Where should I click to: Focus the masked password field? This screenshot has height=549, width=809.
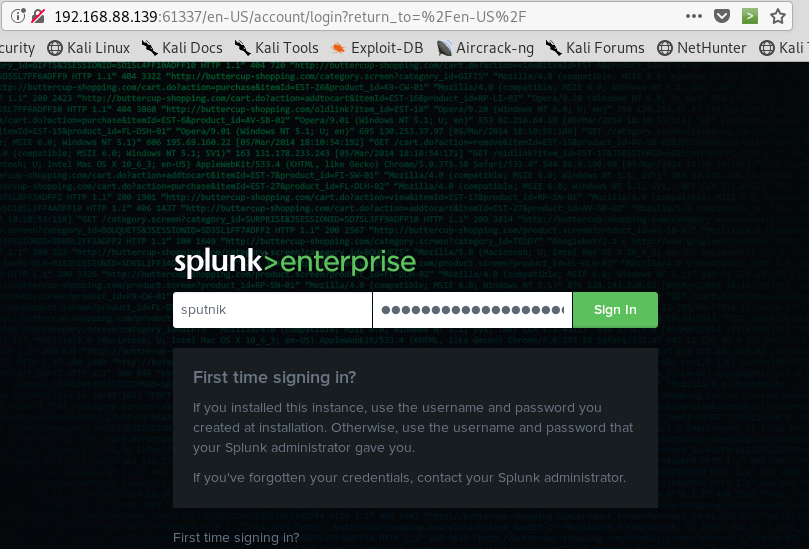472,310
